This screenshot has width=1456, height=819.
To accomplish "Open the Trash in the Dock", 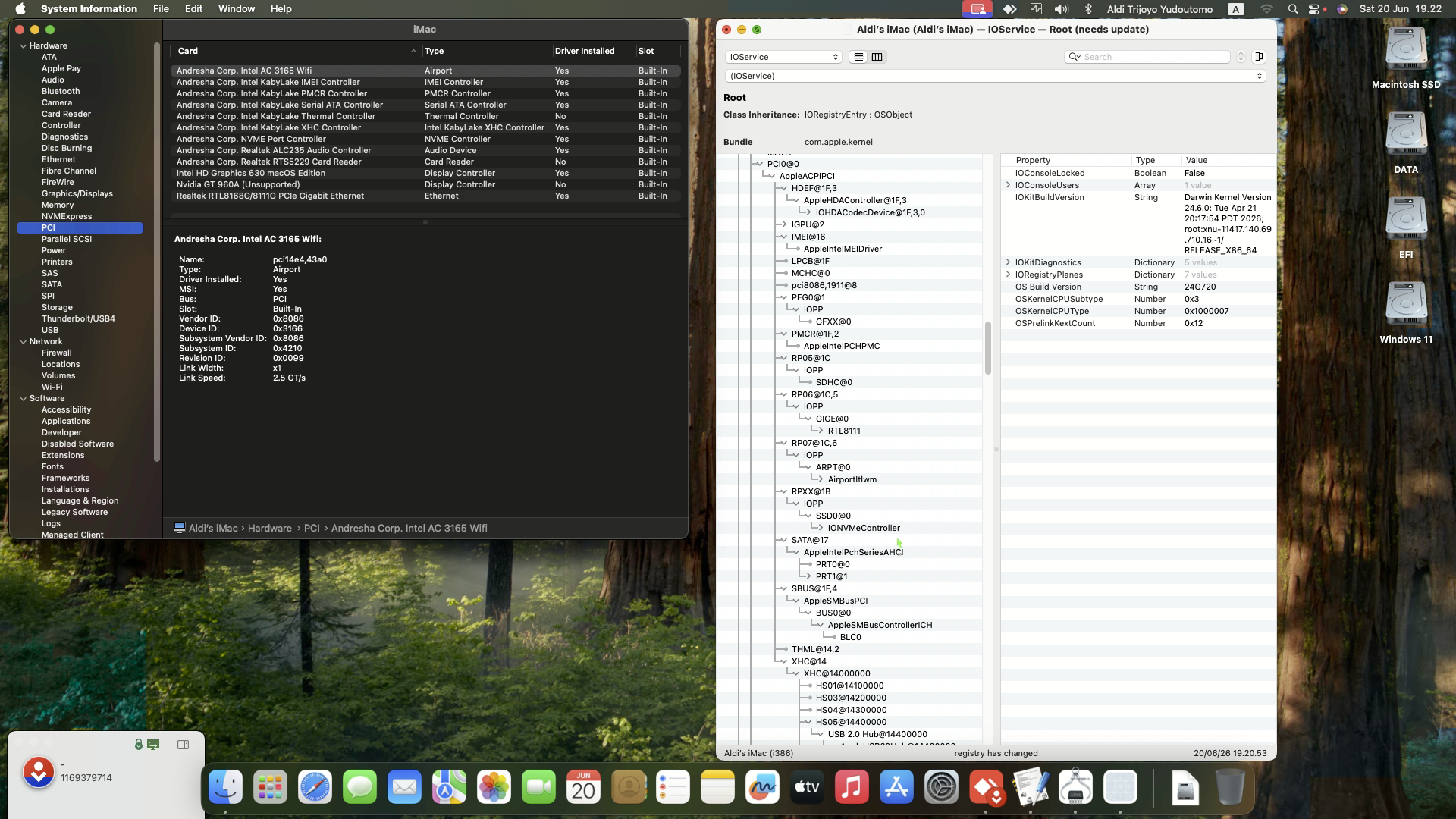I will (x=1229, y=788).
